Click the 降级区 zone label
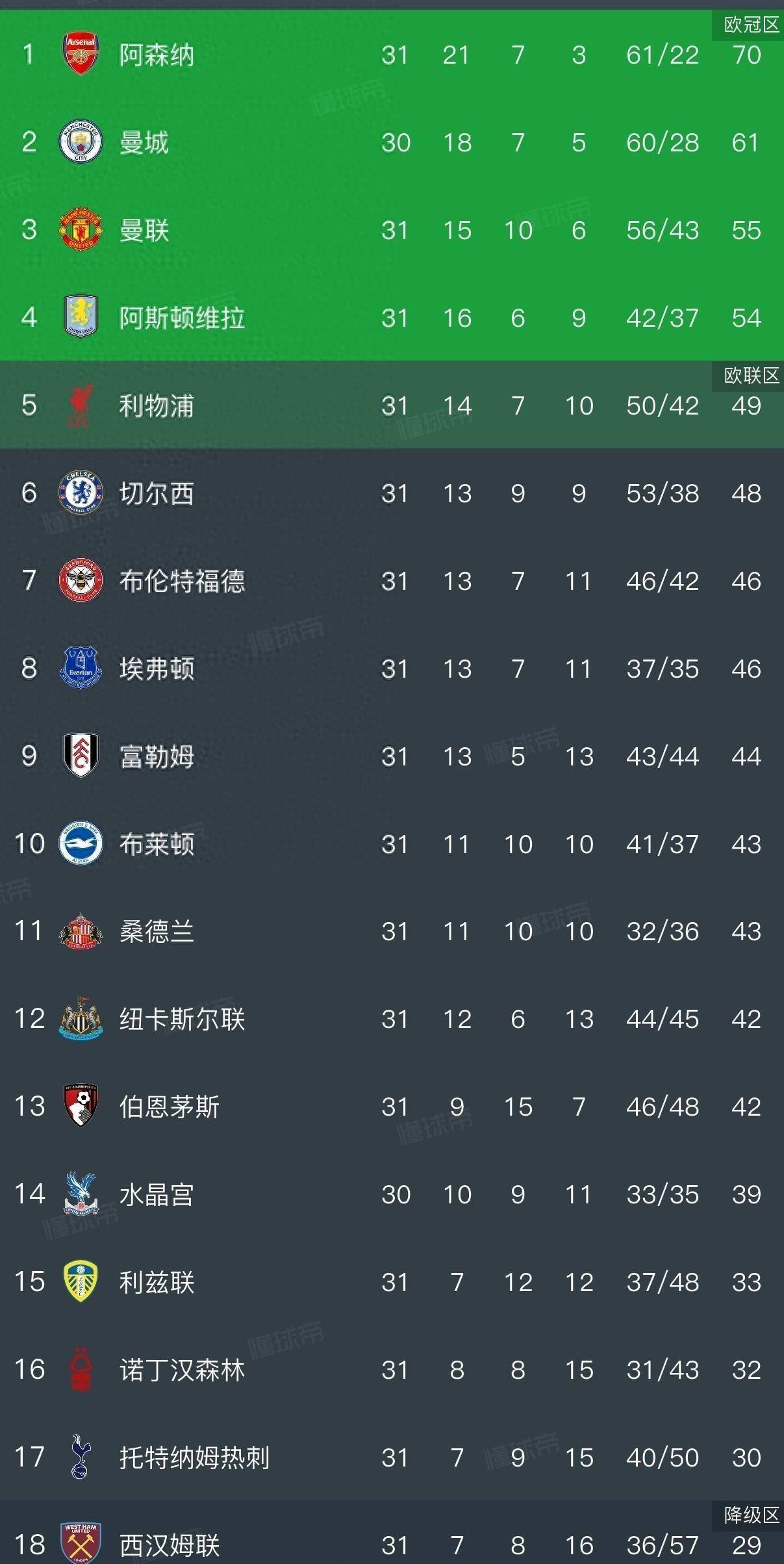 click(x=751, y=1515)
